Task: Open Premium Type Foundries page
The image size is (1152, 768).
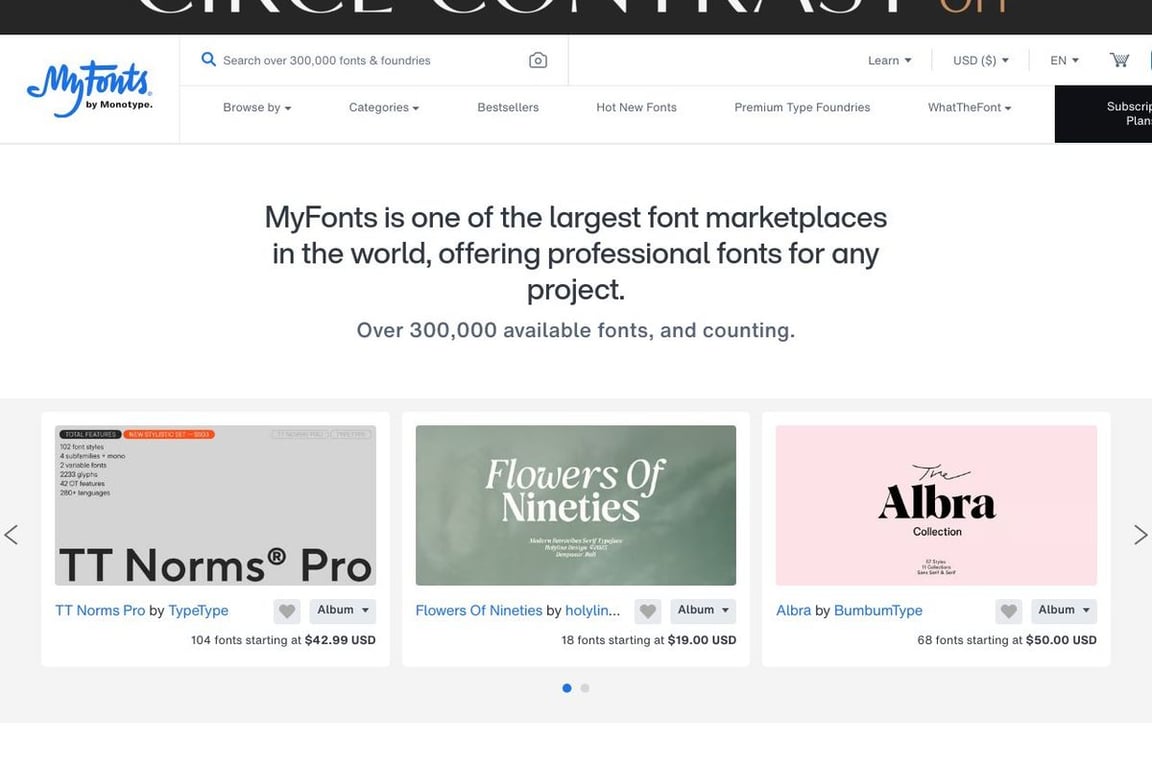Action: (802, 107)
